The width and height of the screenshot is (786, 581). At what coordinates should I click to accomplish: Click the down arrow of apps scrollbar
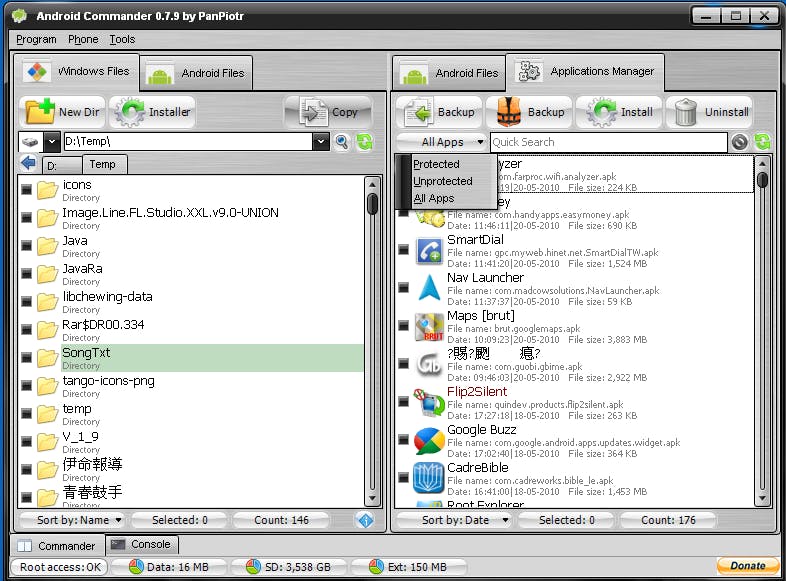pyautogui.click(x=762, y=499)
